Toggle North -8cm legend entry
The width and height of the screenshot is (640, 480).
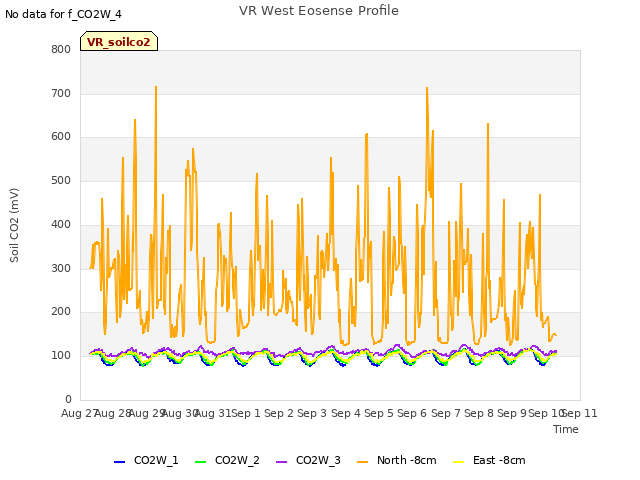397,460
